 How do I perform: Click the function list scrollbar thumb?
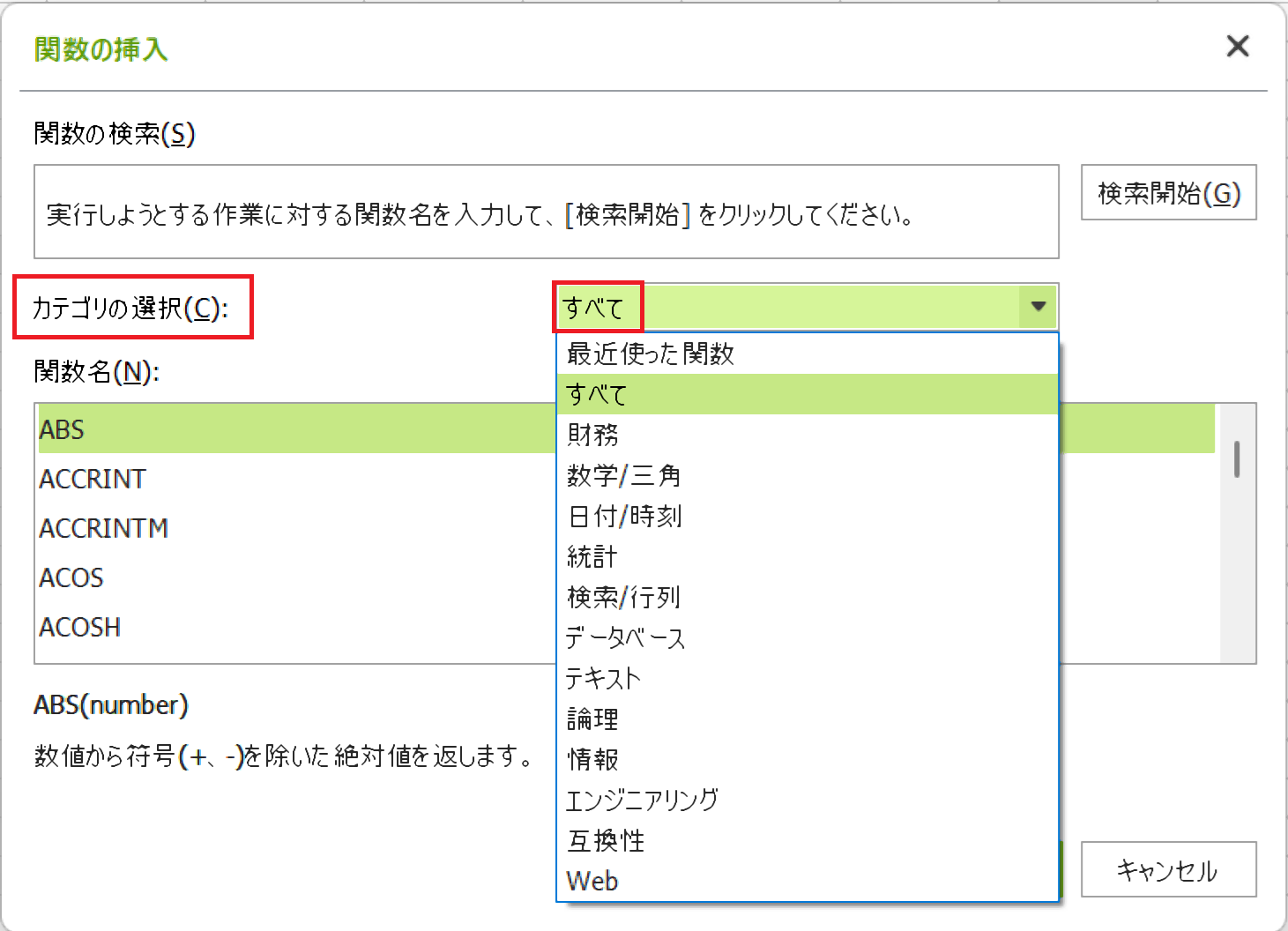[1237, 459]
